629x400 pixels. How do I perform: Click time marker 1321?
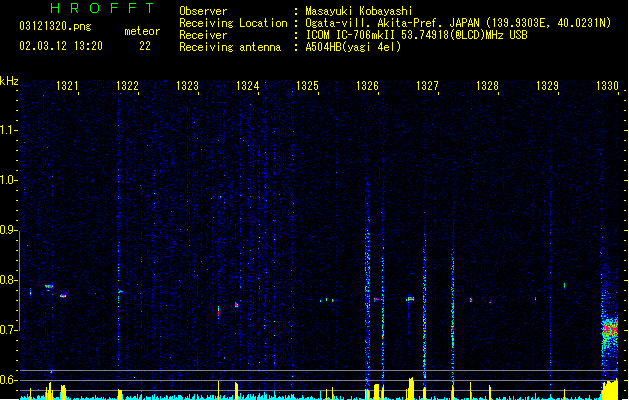[67, 86]
